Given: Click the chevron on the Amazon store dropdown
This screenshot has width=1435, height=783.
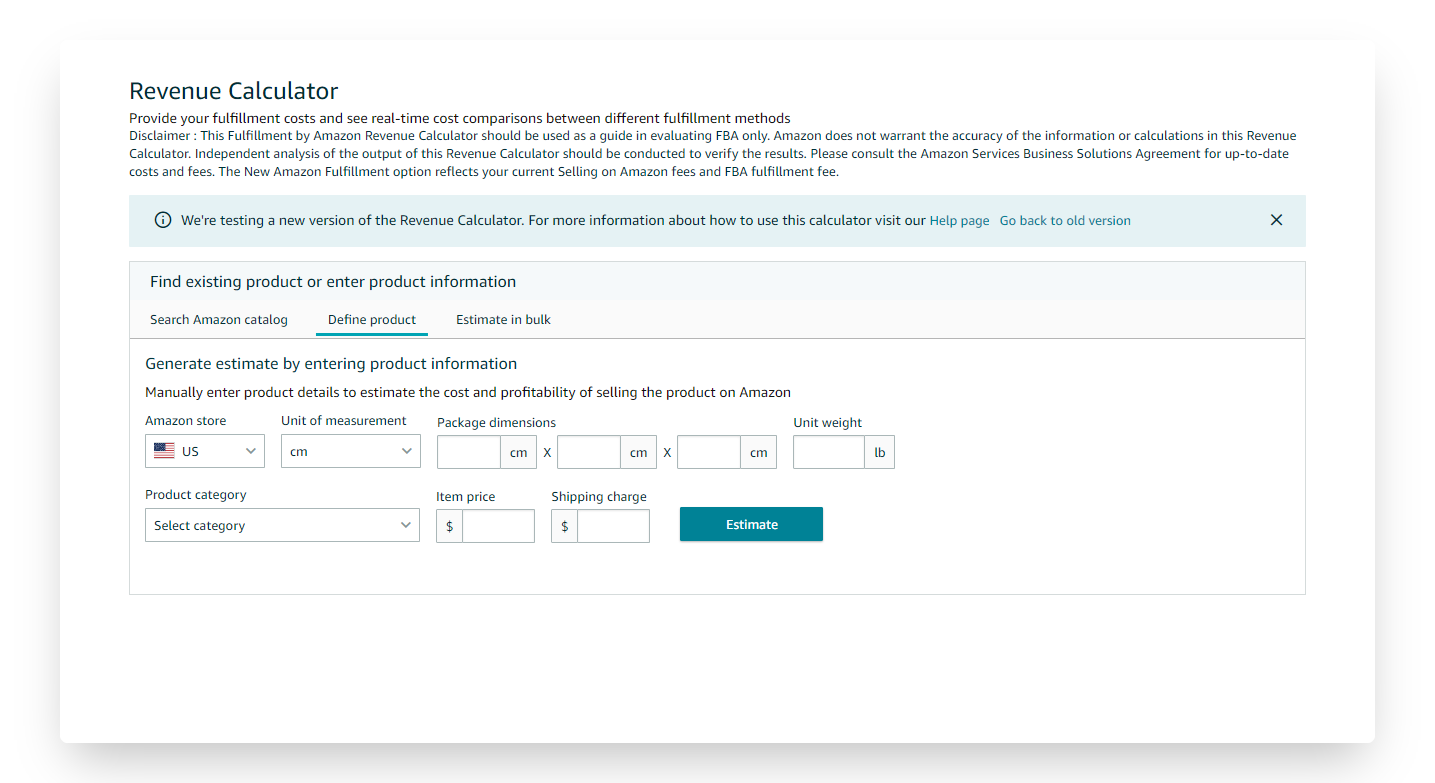Looking at the screenshot, I should (x=251, y=450).
